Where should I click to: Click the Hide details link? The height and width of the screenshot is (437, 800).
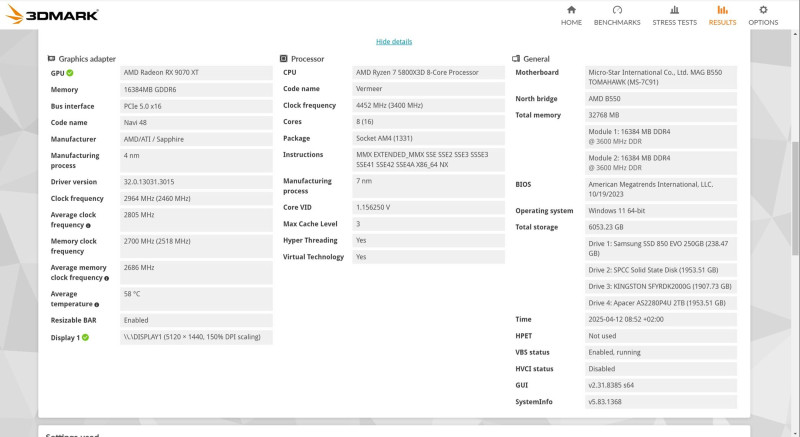394,41
